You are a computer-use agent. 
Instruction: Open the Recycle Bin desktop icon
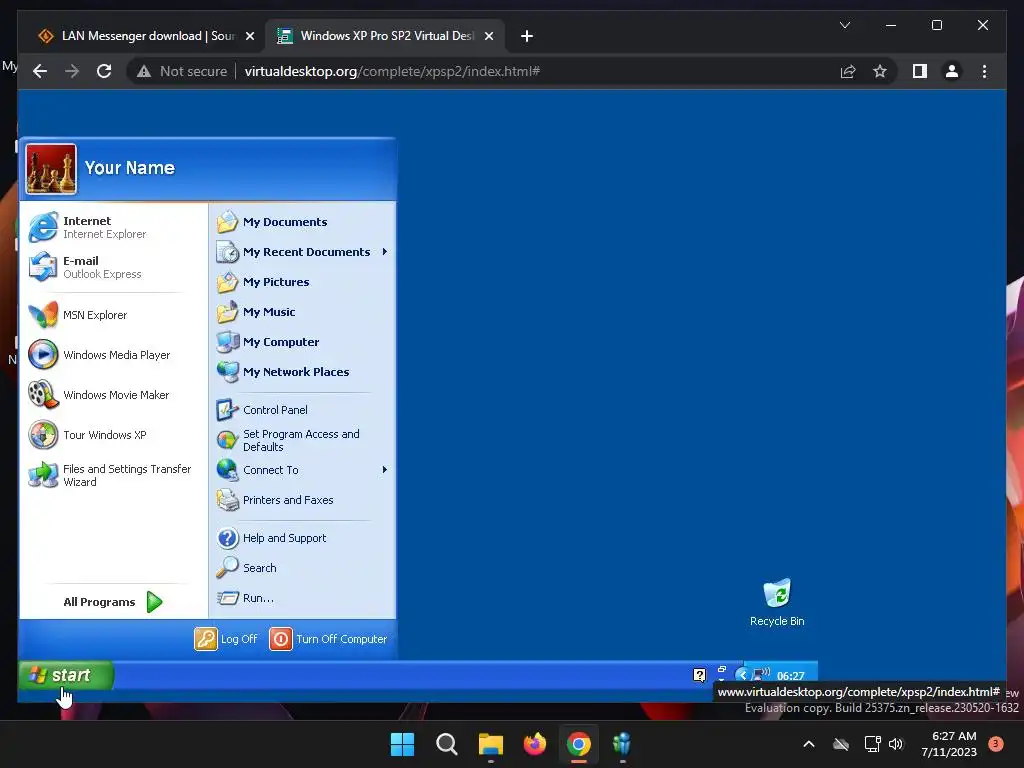tap(777, 602)
